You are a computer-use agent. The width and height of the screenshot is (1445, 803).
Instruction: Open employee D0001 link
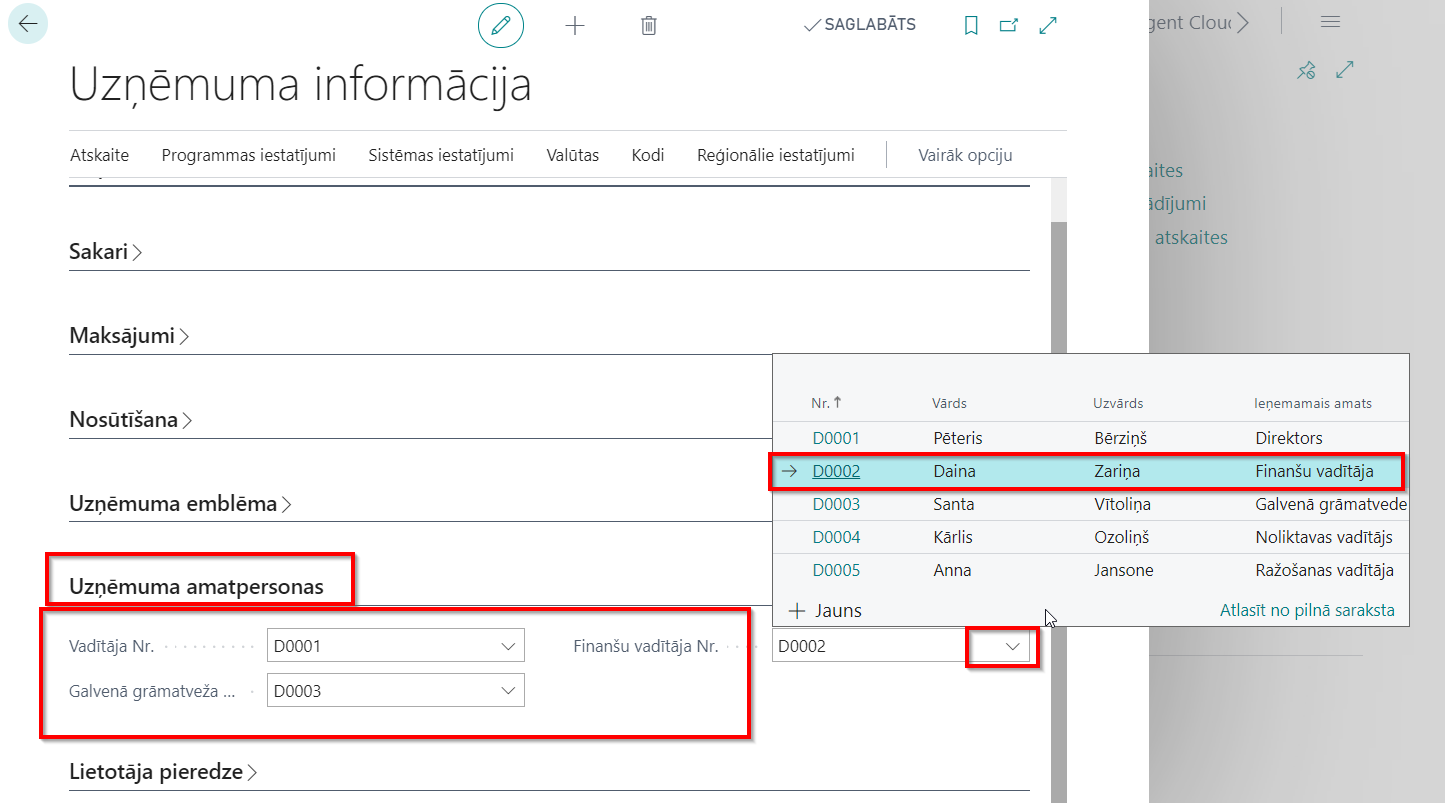coord(836,438)
